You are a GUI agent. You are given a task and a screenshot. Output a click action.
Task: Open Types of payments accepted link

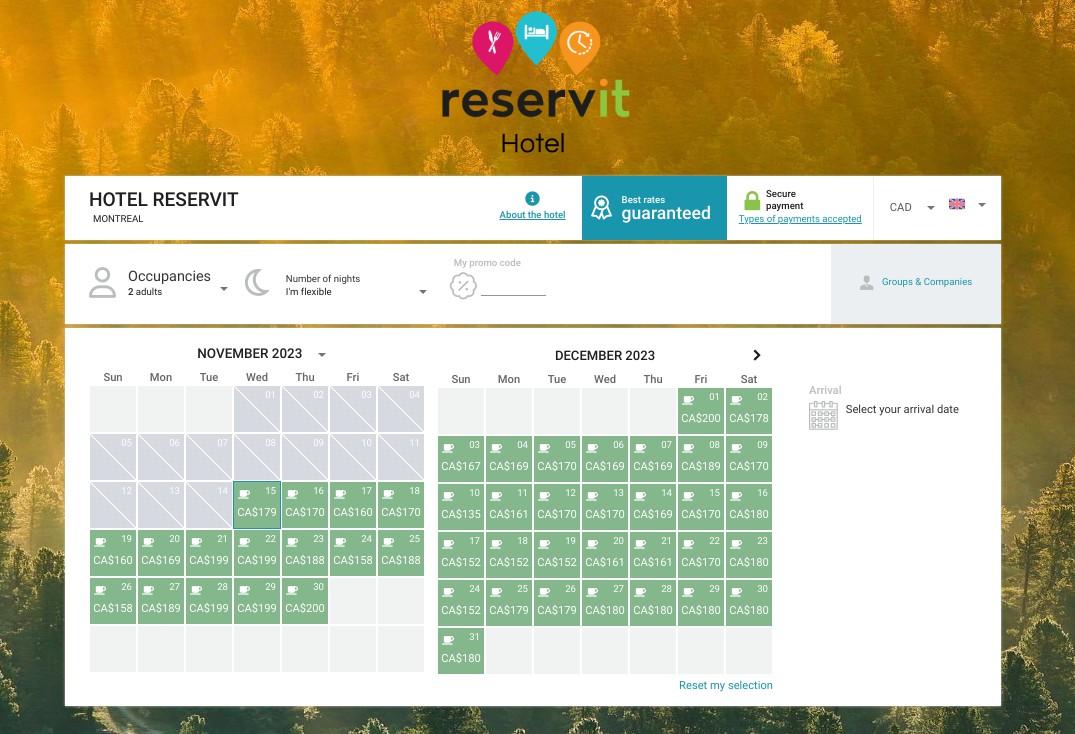[799, 219]
